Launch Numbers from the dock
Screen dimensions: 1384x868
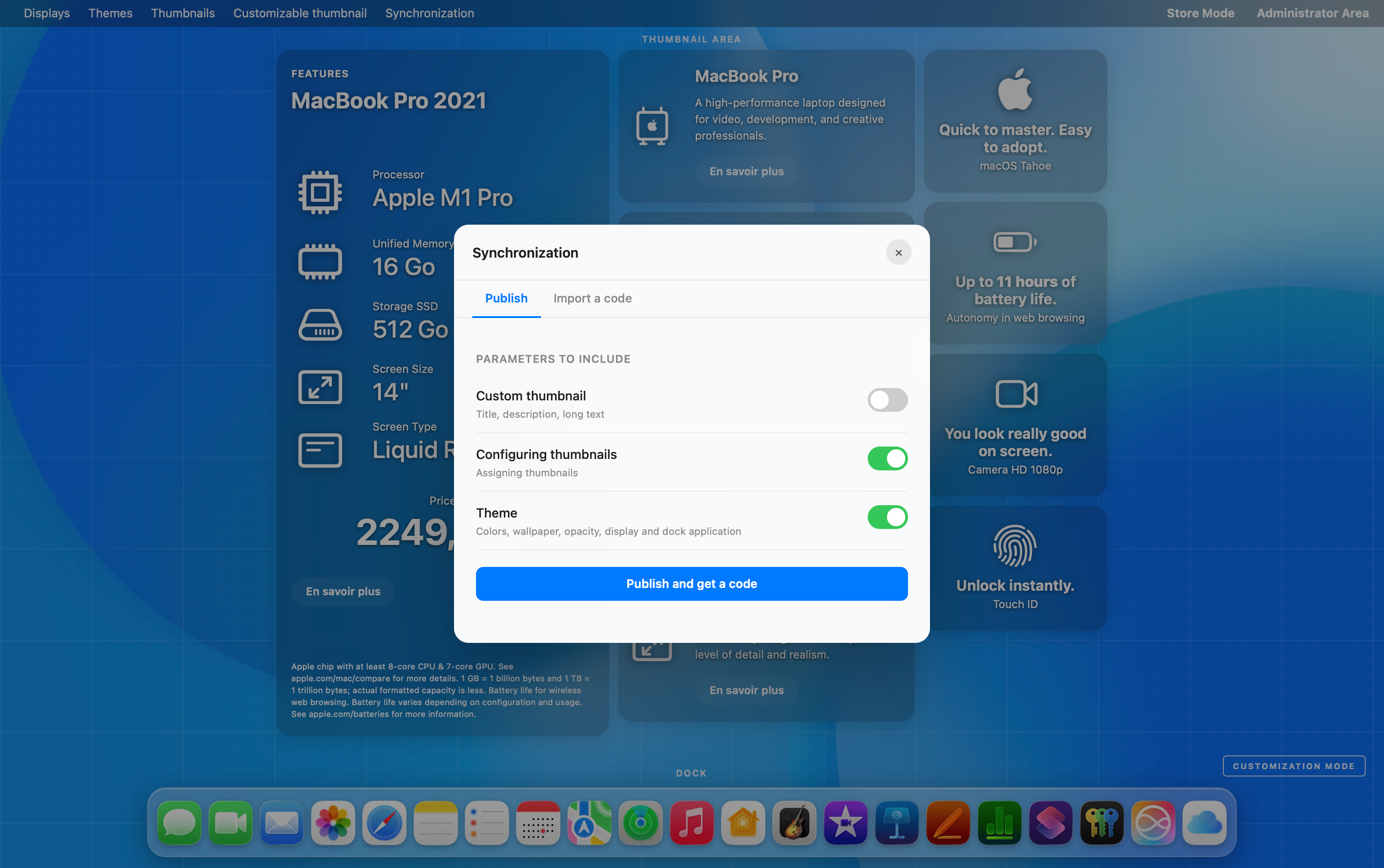click(1000, 823)
